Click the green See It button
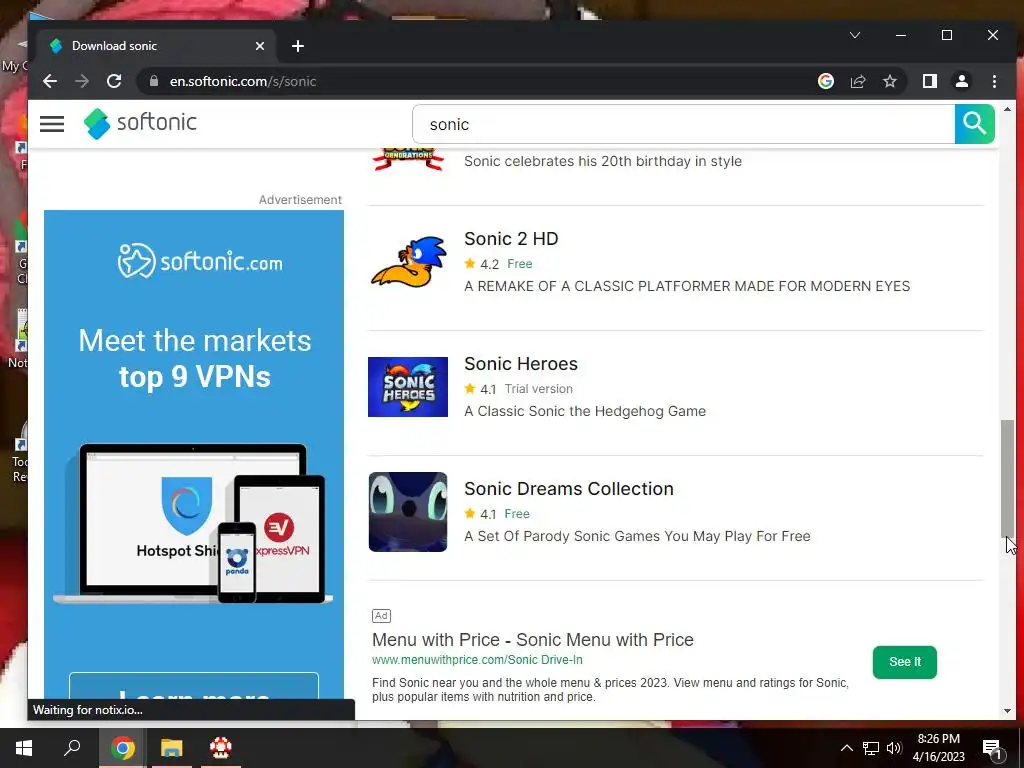 tap(904, 662)
